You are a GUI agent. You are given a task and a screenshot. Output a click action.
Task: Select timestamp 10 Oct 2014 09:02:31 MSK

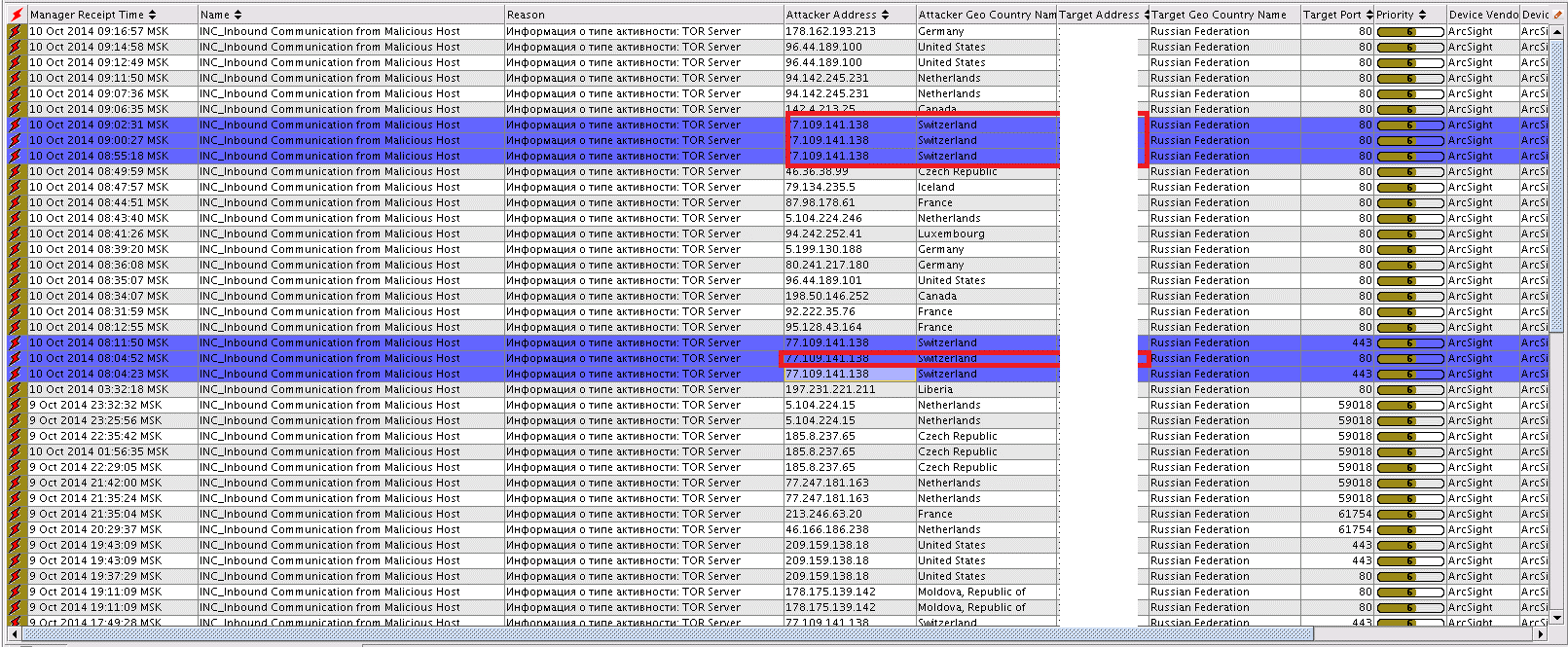[98, 125]
